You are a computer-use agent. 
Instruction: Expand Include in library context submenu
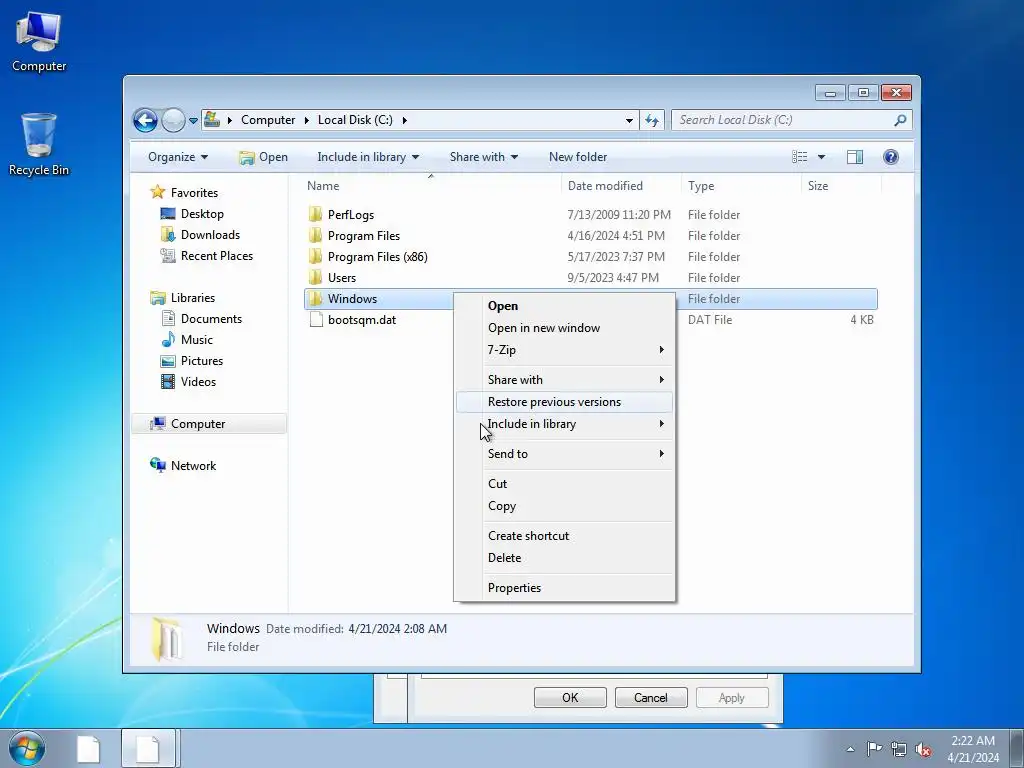point(564,424)
